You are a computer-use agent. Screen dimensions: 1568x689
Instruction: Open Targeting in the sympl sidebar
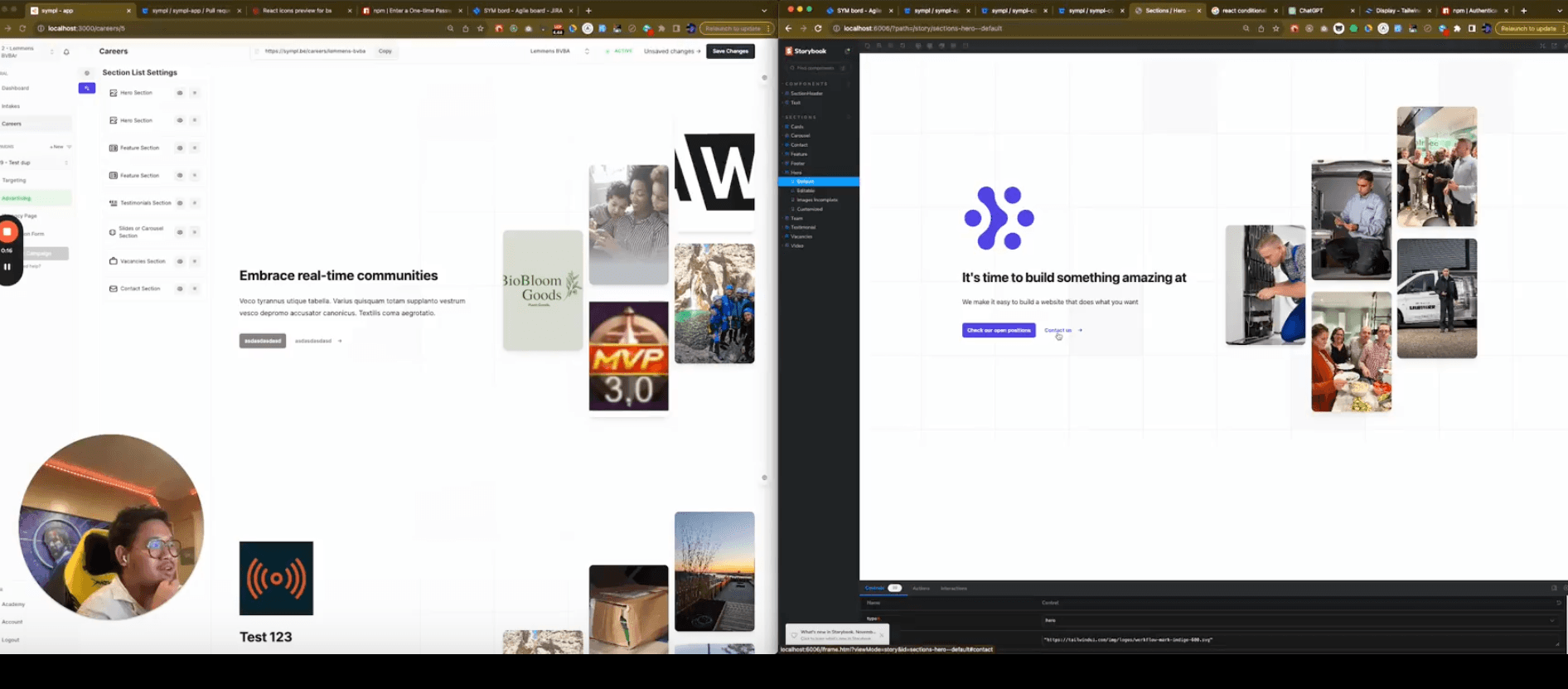click(x=14, y=180)
